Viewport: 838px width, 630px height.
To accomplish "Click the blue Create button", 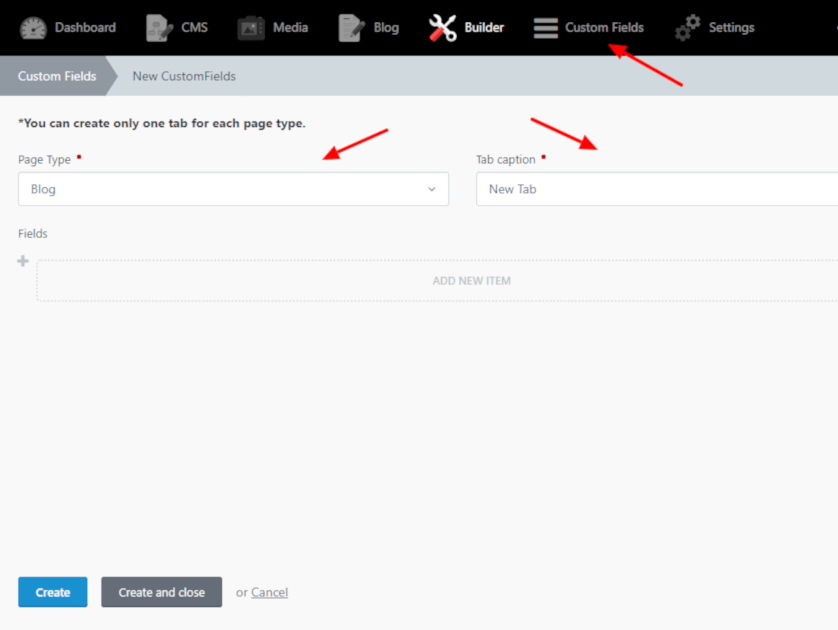I will tap(53, 592).
